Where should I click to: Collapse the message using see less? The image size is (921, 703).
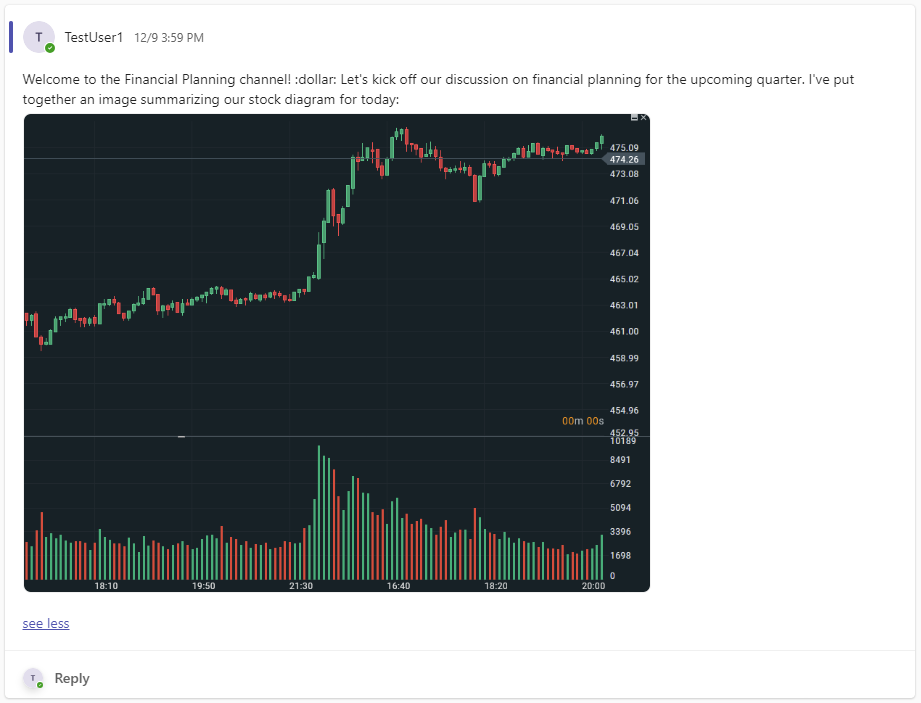(46, 623)
